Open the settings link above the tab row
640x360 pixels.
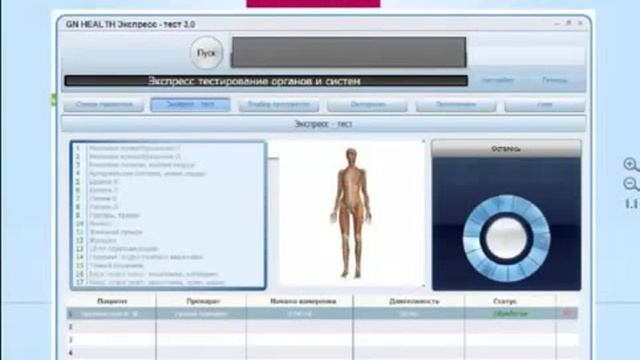(x=498, y=80)
